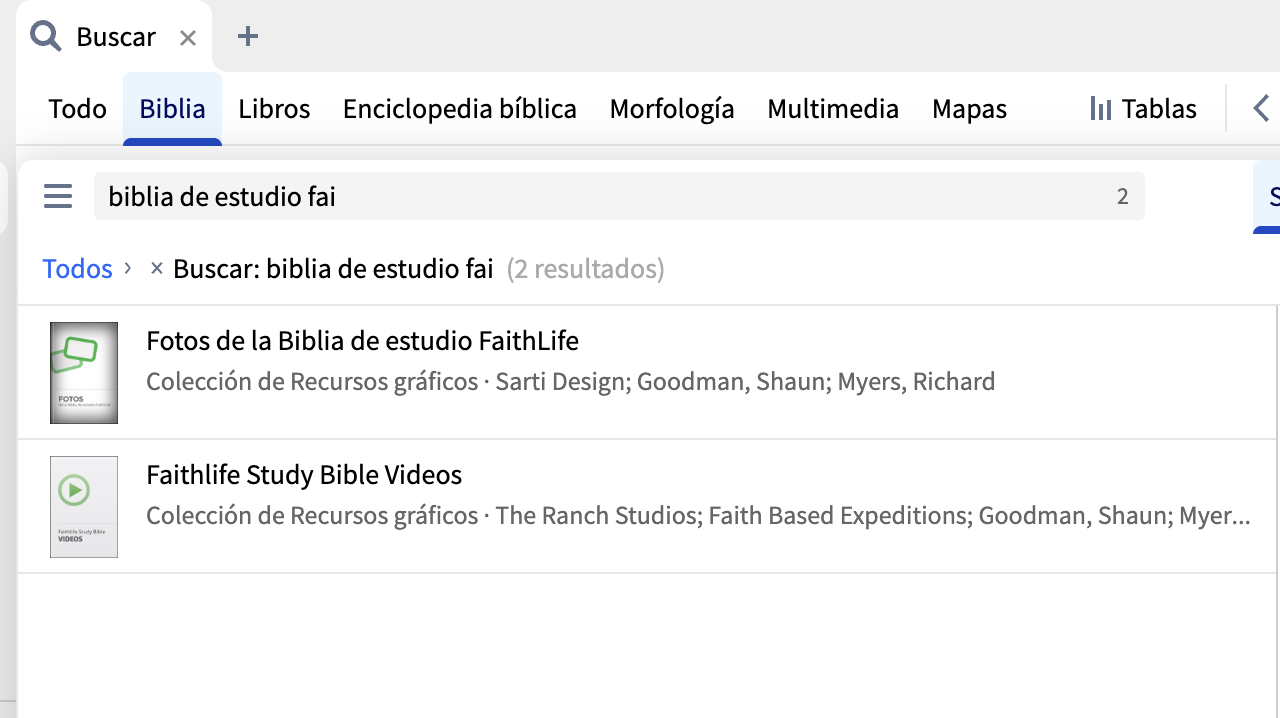The image size is (1280, 718).
Task: Click the search input field
Action: click(x=600, y=196)
